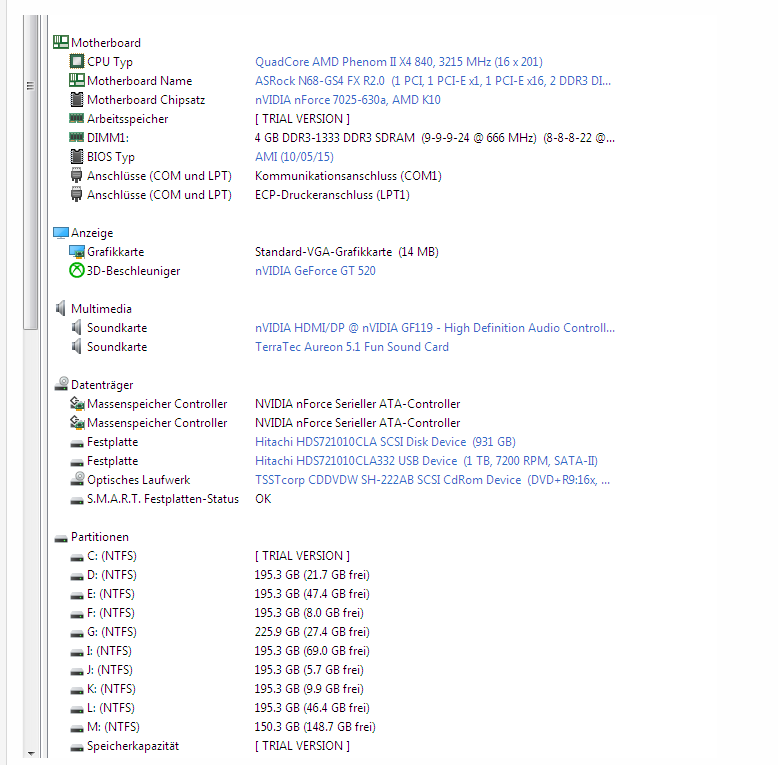Open the Hitachi HDS721010CLA332 USB Device link
Screen dimensions: 778x765
click(426, 461)
